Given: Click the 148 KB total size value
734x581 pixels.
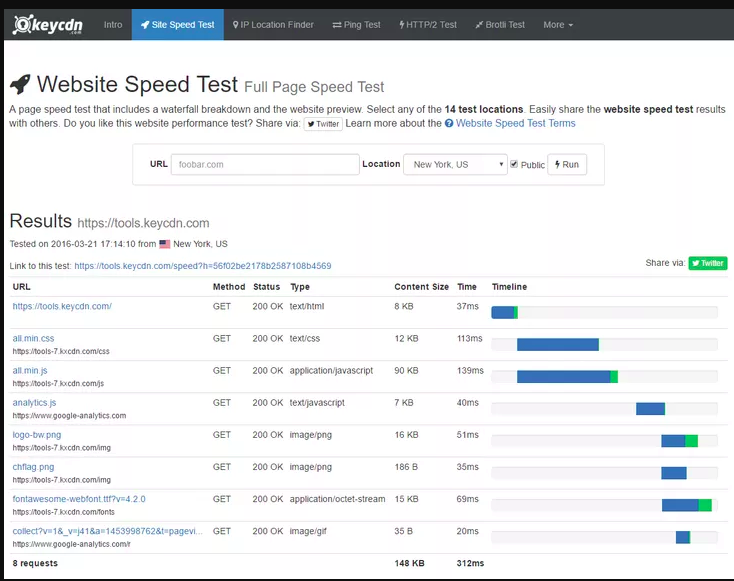Looking at the screenshot, I should pos(409,563).
